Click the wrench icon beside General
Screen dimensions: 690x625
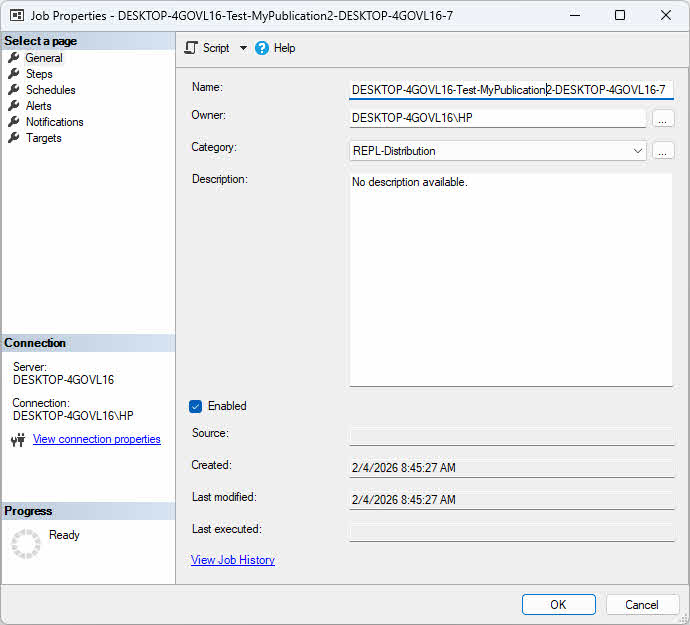pos(14,58)
